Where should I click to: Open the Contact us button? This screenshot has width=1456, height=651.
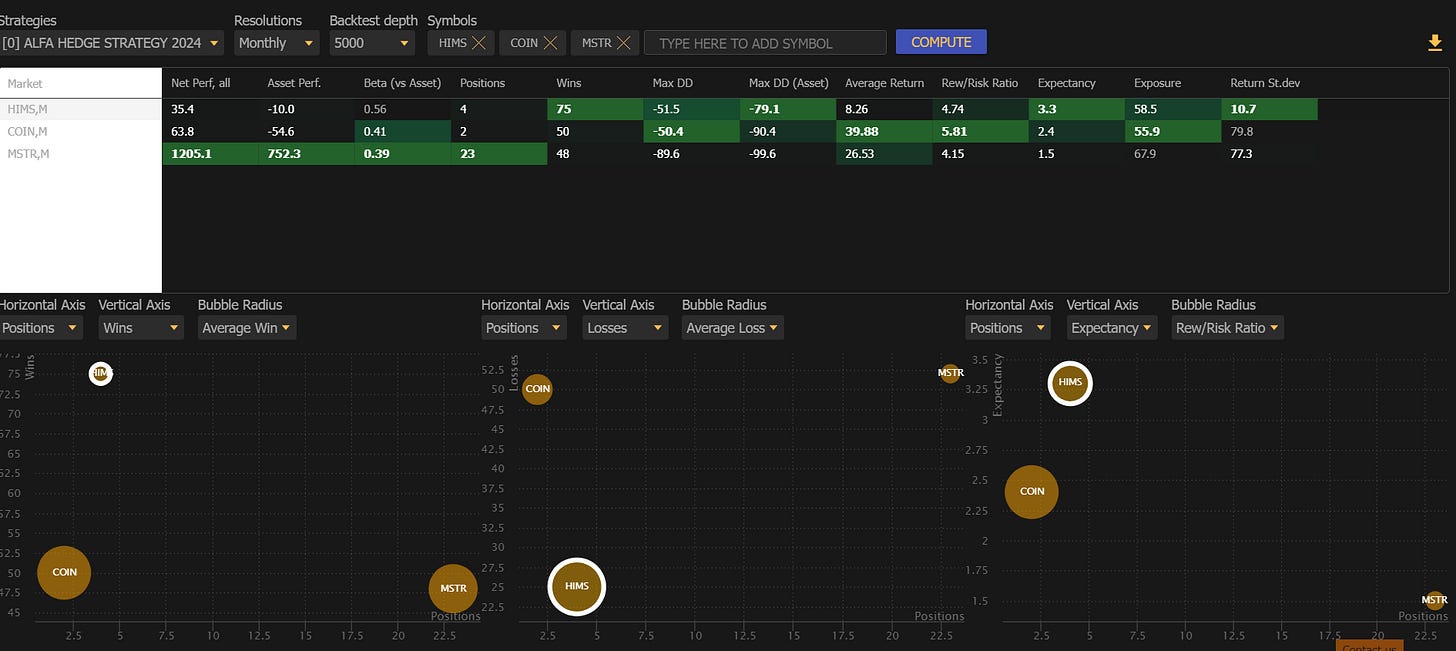(1369, 646)
